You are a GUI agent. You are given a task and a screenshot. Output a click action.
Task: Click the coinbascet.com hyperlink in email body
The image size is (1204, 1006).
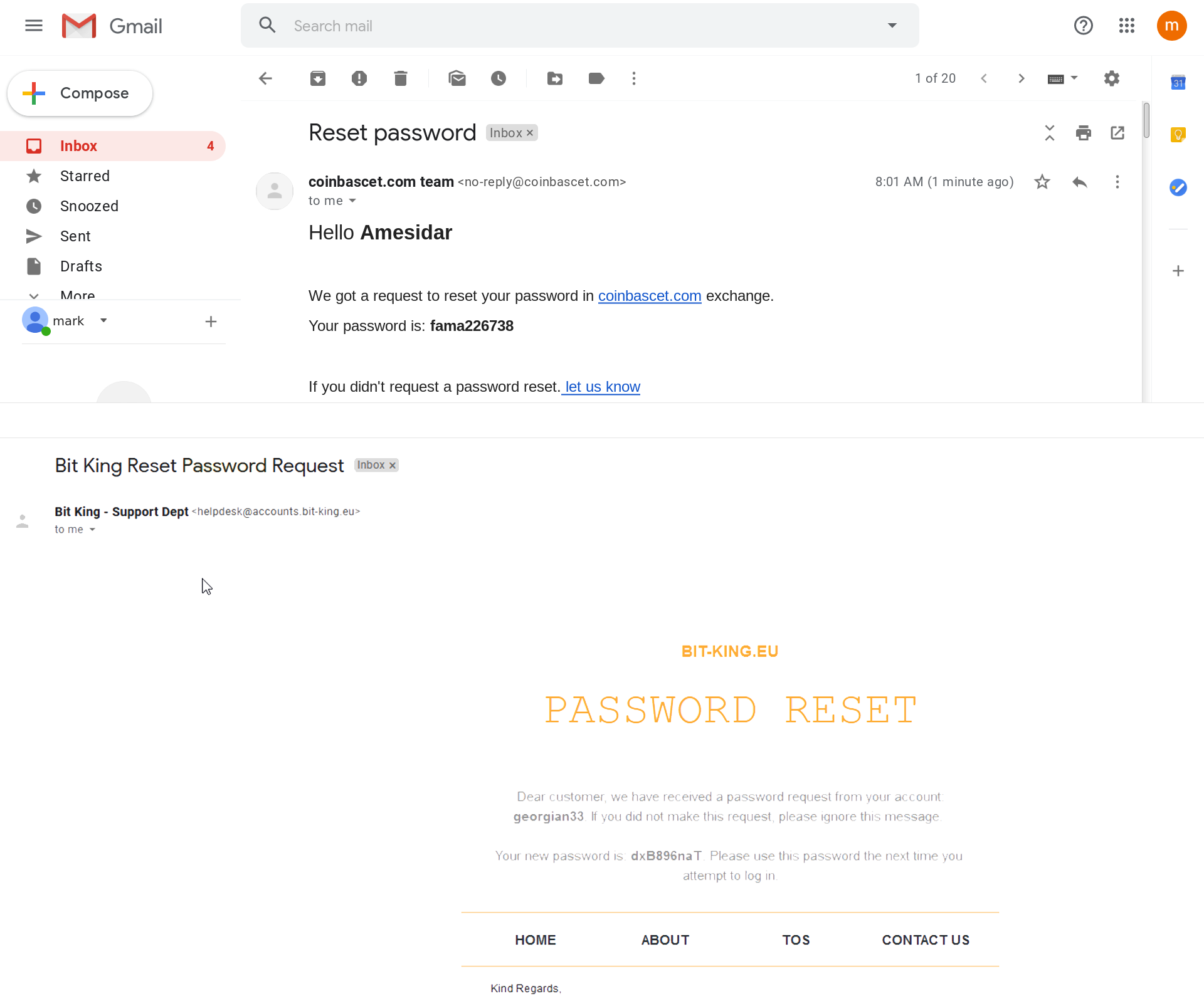(x=649, y=296)
